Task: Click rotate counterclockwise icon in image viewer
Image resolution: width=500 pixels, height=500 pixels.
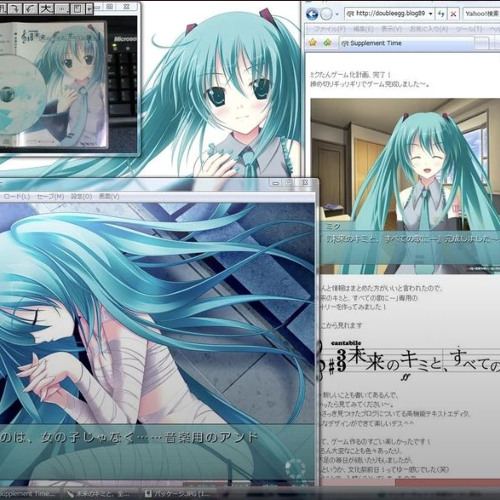Action: click(31, 8)
